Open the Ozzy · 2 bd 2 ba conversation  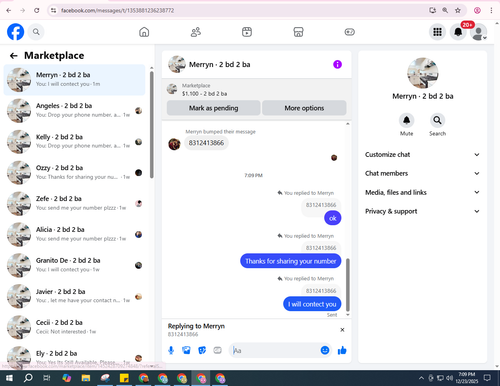click(74, 173)
